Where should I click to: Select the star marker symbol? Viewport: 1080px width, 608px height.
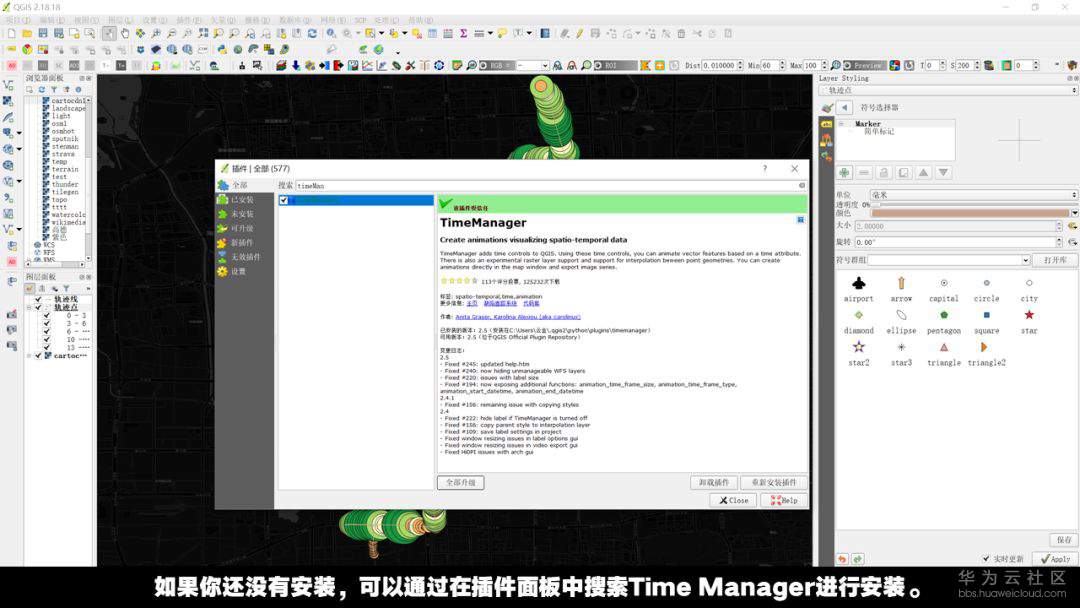point(1029,320)
